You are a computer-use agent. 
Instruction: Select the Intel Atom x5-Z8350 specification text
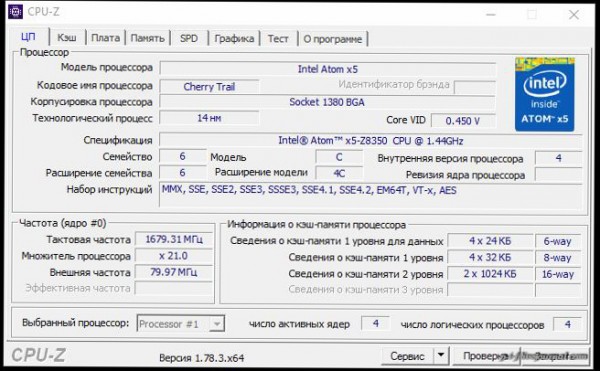pyautogui.click(x=370, y=140)
